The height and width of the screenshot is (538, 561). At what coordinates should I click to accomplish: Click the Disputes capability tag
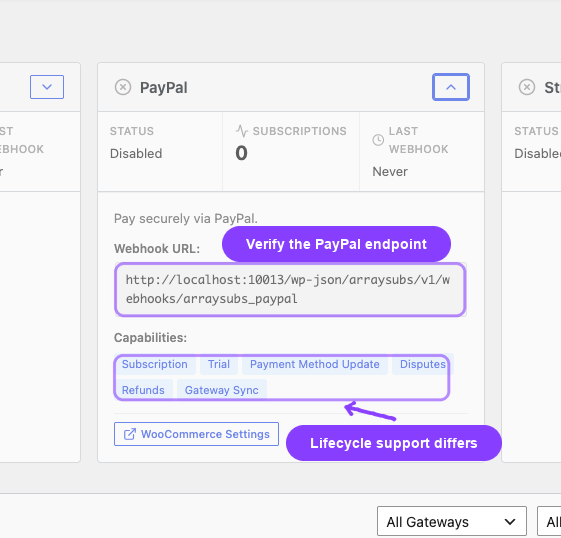click(423, 364)
